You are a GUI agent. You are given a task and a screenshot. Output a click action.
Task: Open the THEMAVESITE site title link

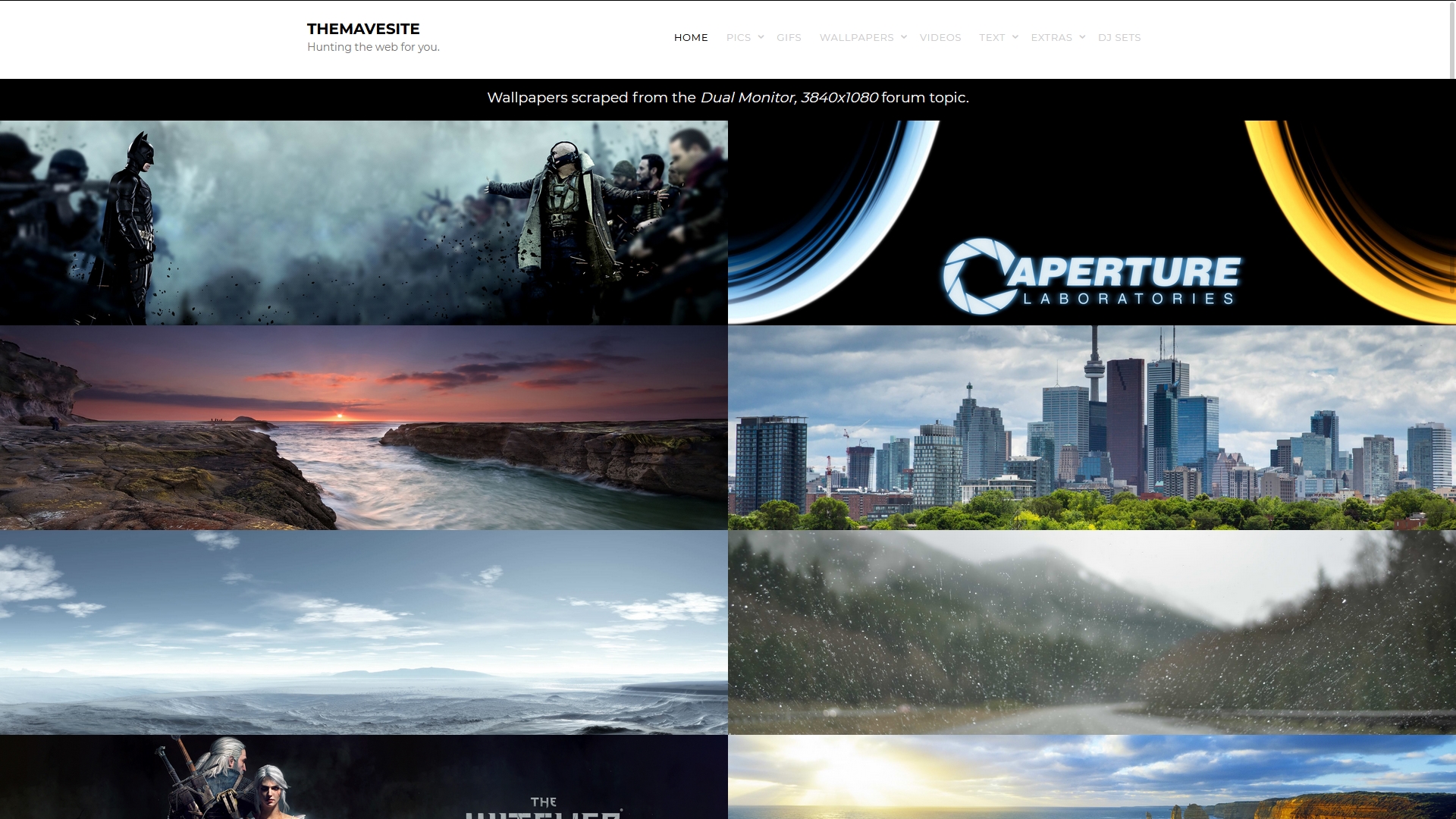363,29
